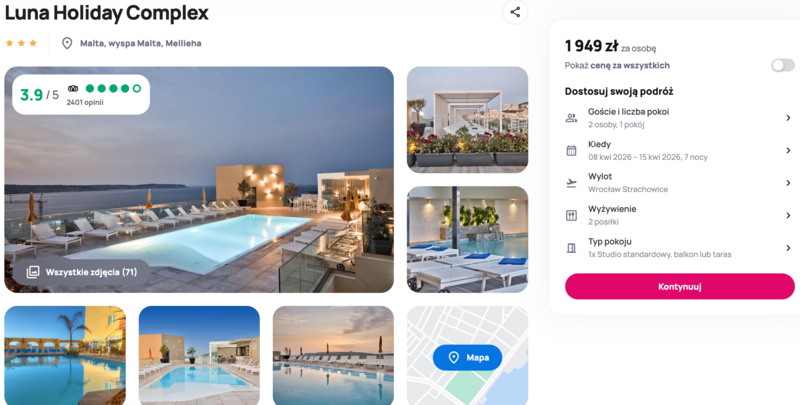Click the door icon beside Typ pokoju
Screen dimensions: 800x405
[x=571, y=248]
